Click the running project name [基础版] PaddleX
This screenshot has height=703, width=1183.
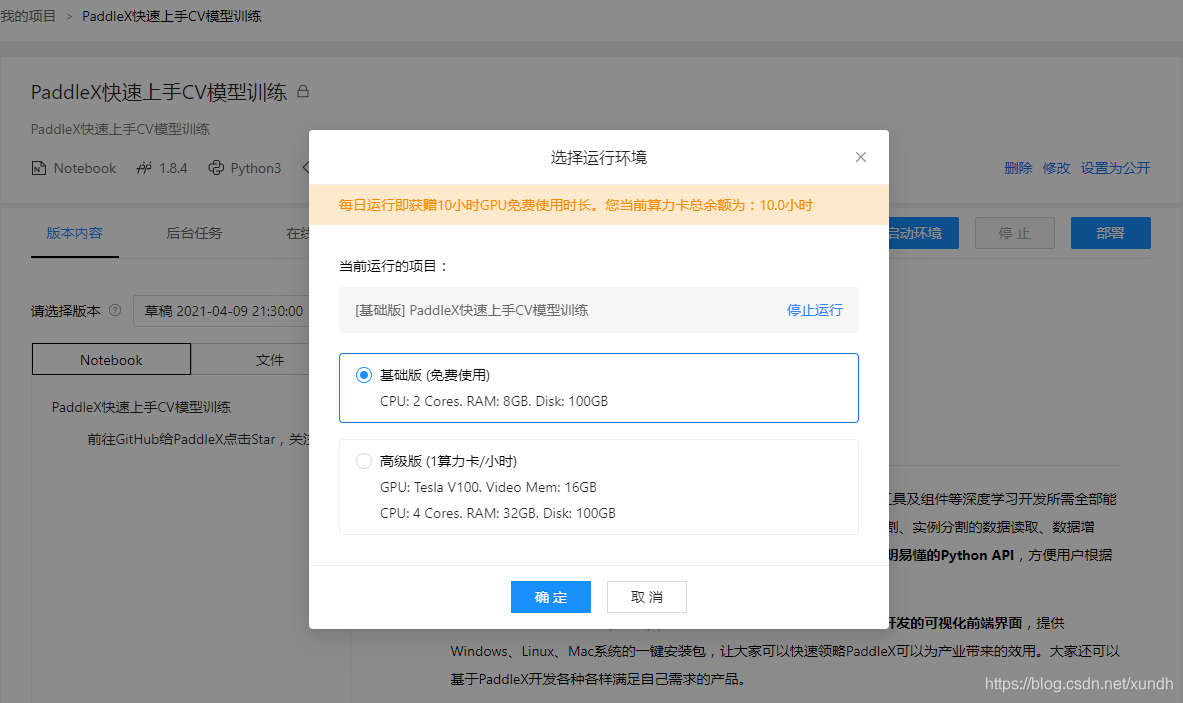point(472,310)
